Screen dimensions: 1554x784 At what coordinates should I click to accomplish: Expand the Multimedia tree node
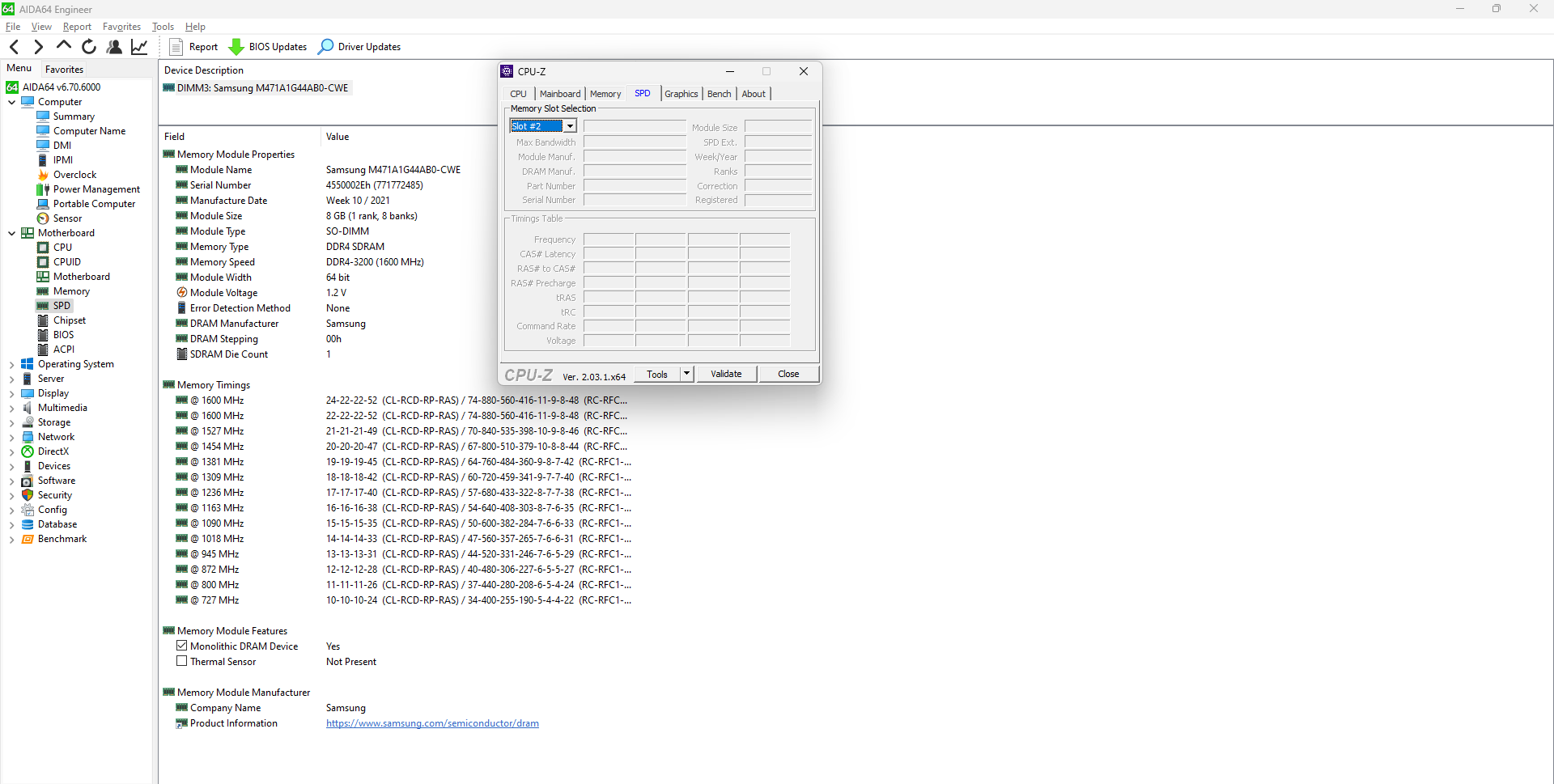(11, 409)
